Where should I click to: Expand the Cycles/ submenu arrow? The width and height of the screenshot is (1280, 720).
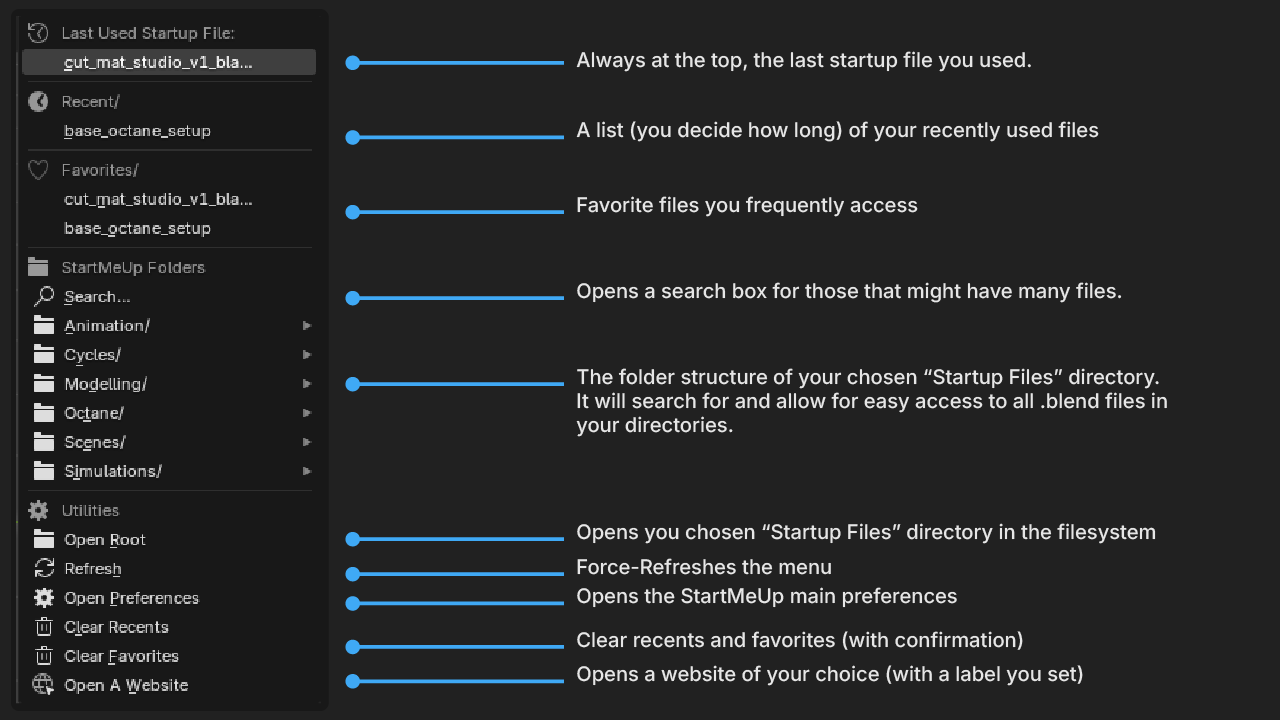(x=307, y=355)
